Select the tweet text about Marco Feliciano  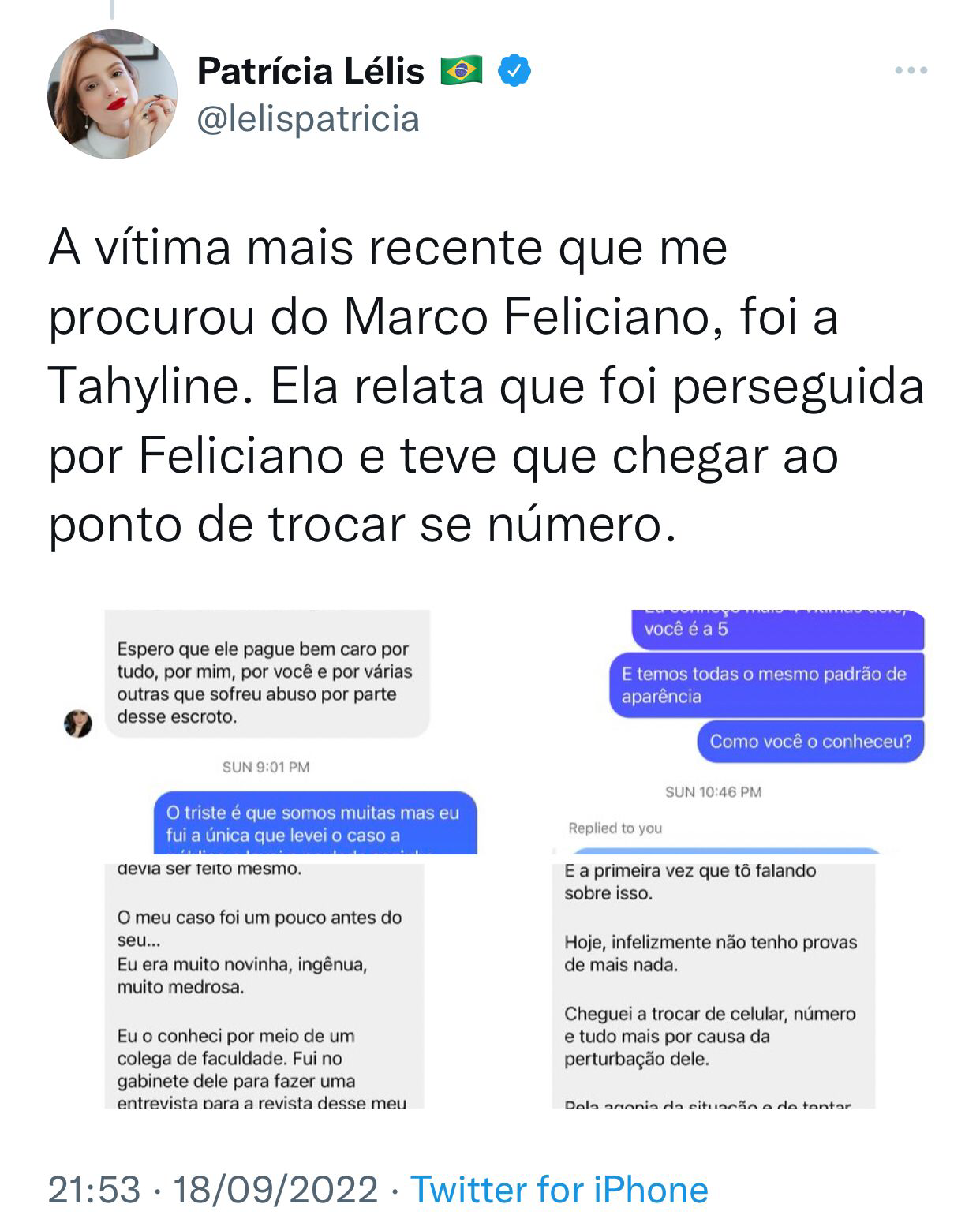[485, 387]
